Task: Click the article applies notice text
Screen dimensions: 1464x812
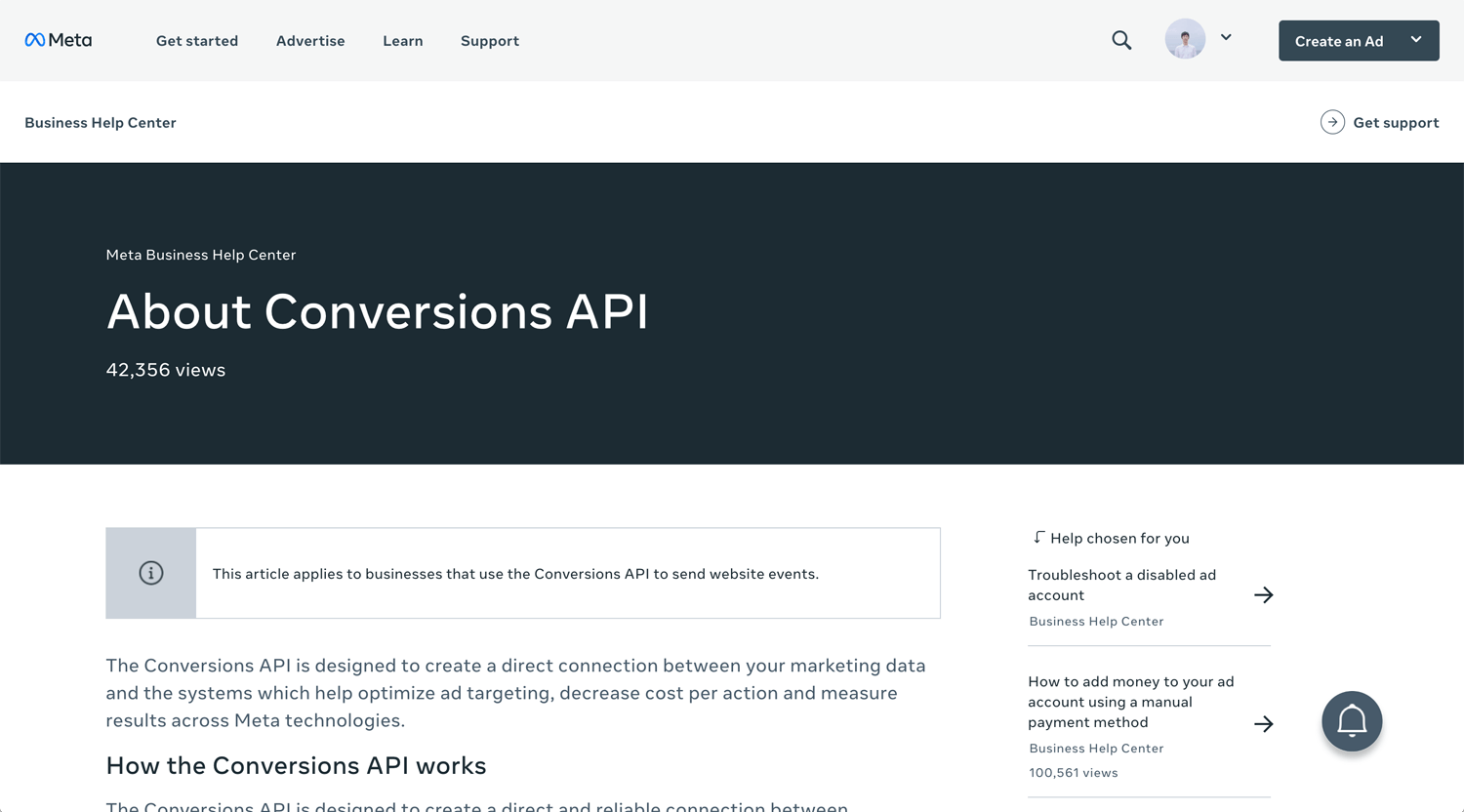Action: (x=515, y=574)
